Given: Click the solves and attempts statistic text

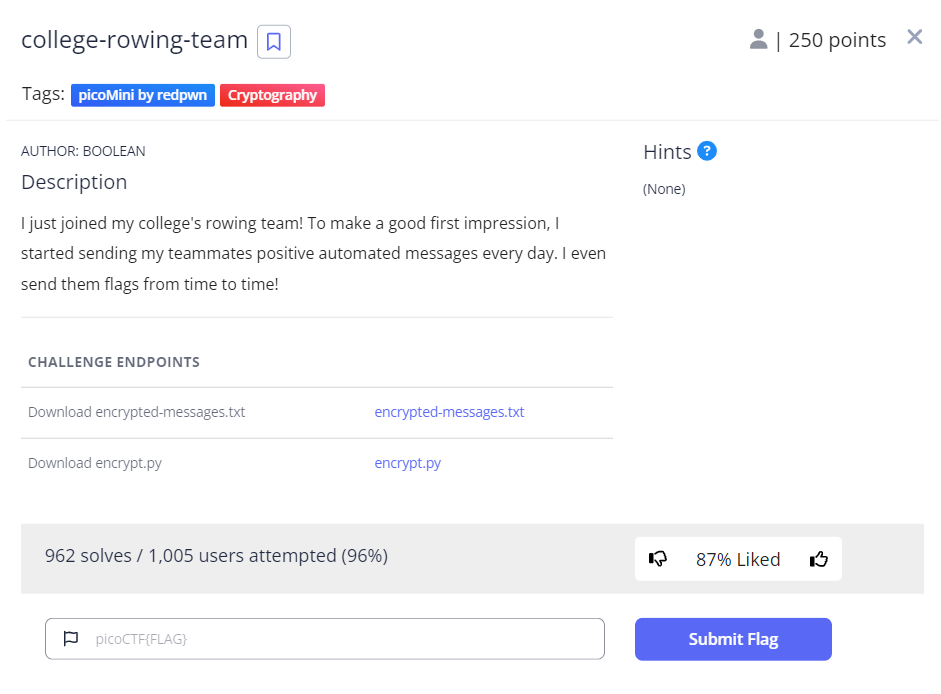Looking at the screenshot, I should (x=216, y=555).
